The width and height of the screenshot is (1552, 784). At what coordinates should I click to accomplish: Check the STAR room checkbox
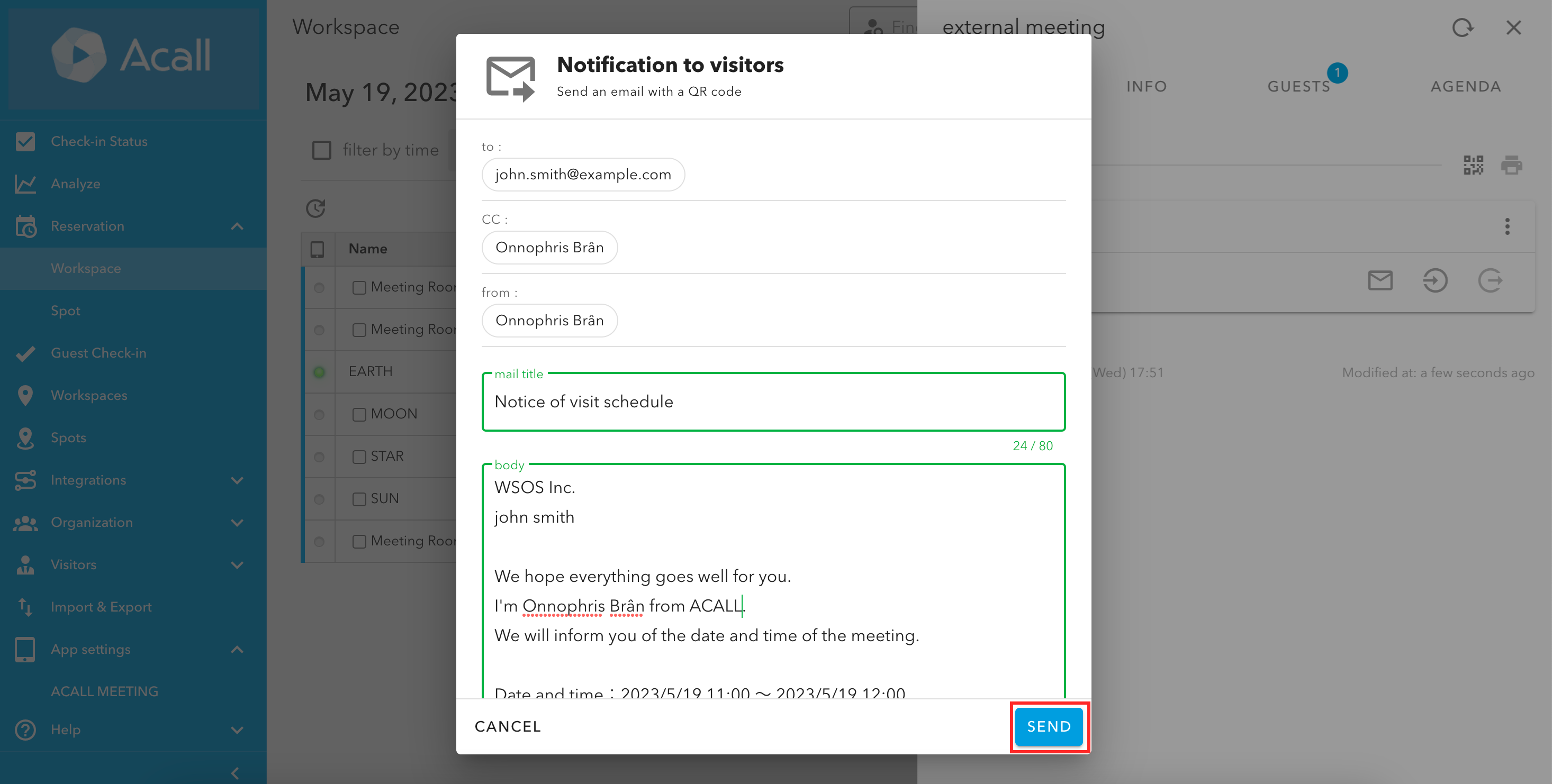(x=359, y=457)
